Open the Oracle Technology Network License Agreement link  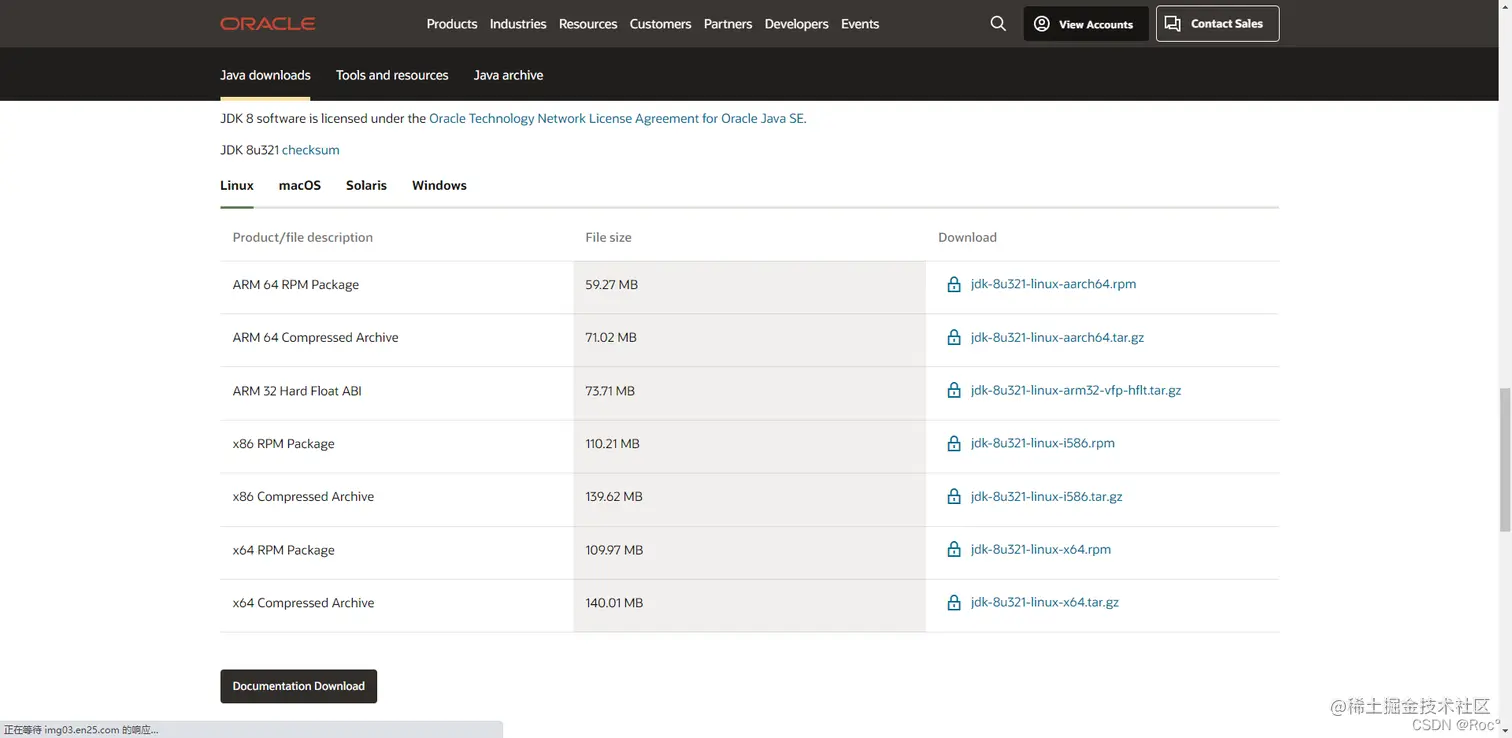point(617,118)
